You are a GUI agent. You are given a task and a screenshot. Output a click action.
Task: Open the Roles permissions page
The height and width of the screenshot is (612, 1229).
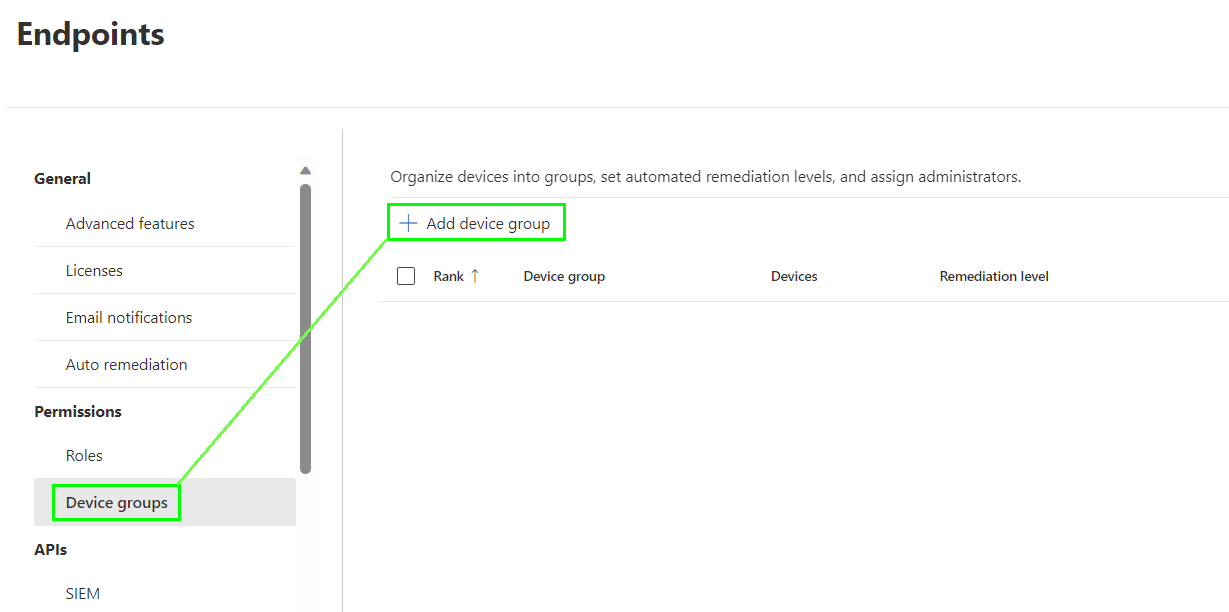point(84,456)
